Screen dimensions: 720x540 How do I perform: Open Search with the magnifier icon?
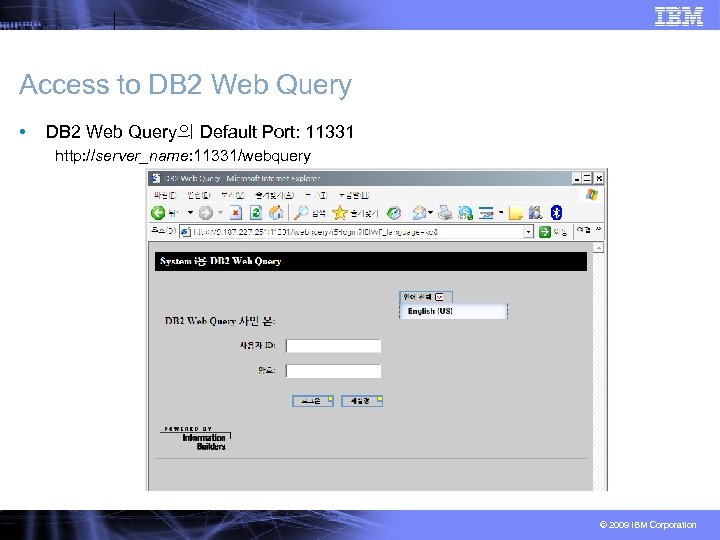[301, 213]
